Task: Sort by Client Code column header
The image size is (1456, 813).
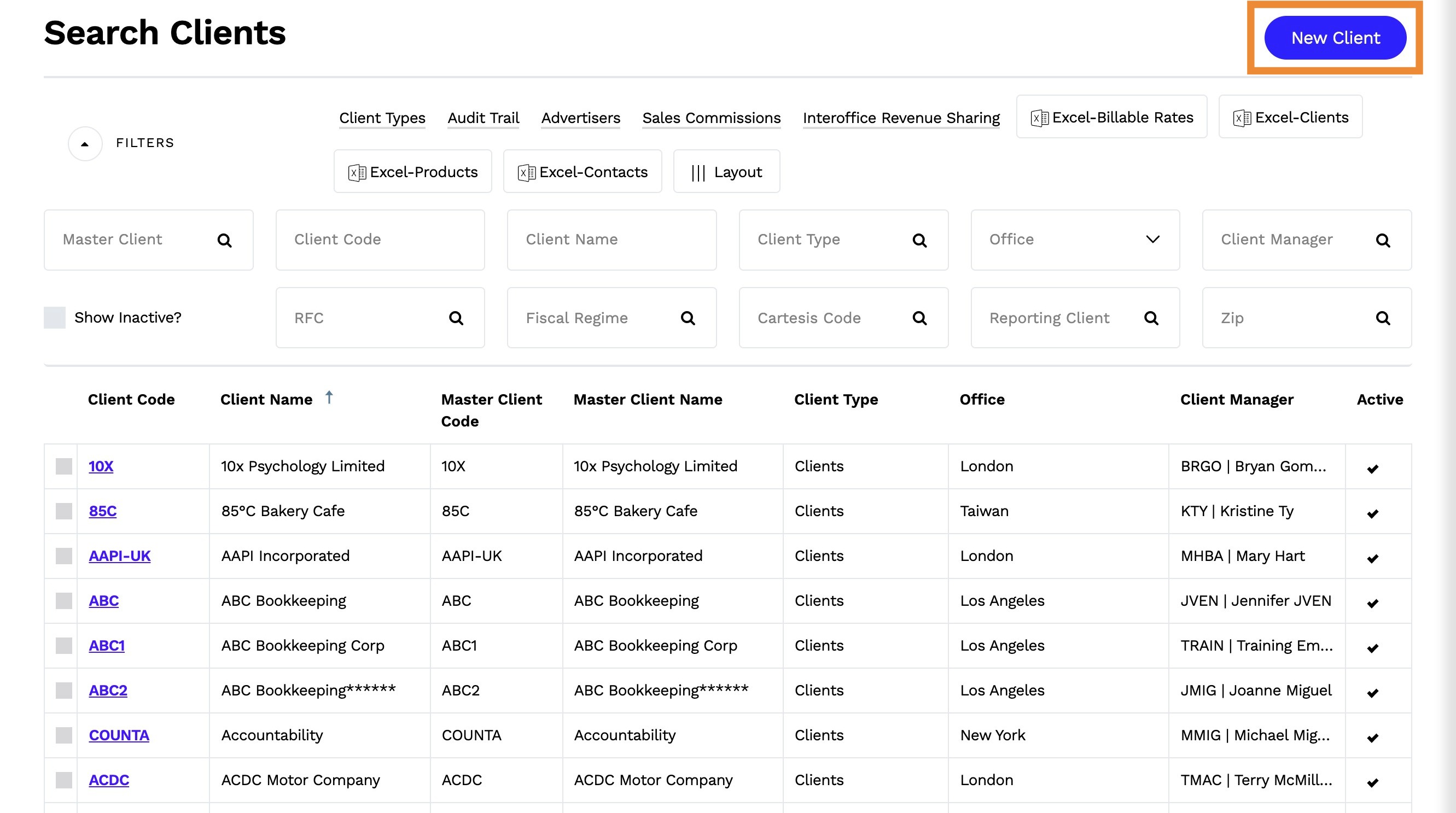Action: click(x=131, y=400)
